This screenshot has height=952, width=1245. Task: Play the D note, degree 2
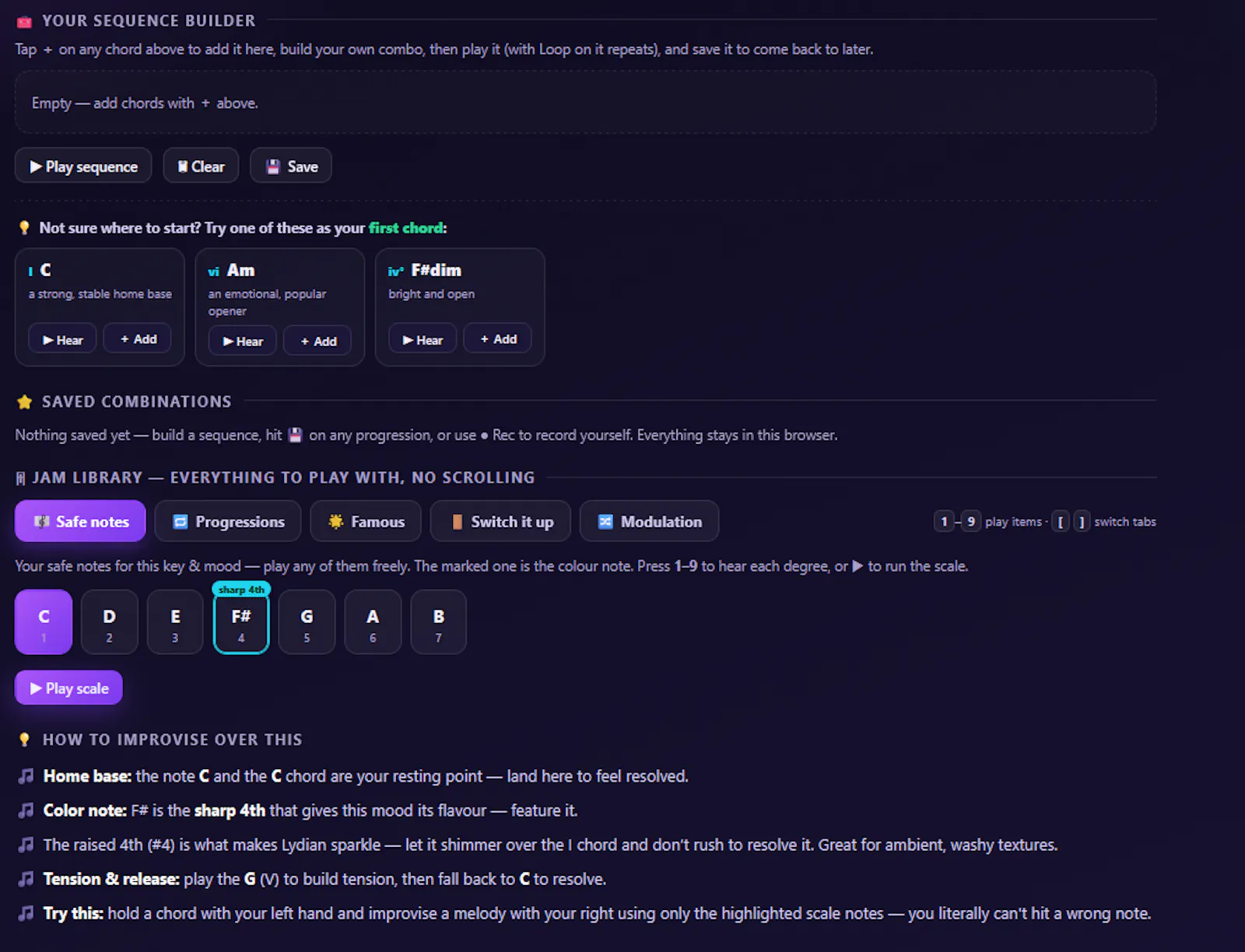click(x=110, y=622)
